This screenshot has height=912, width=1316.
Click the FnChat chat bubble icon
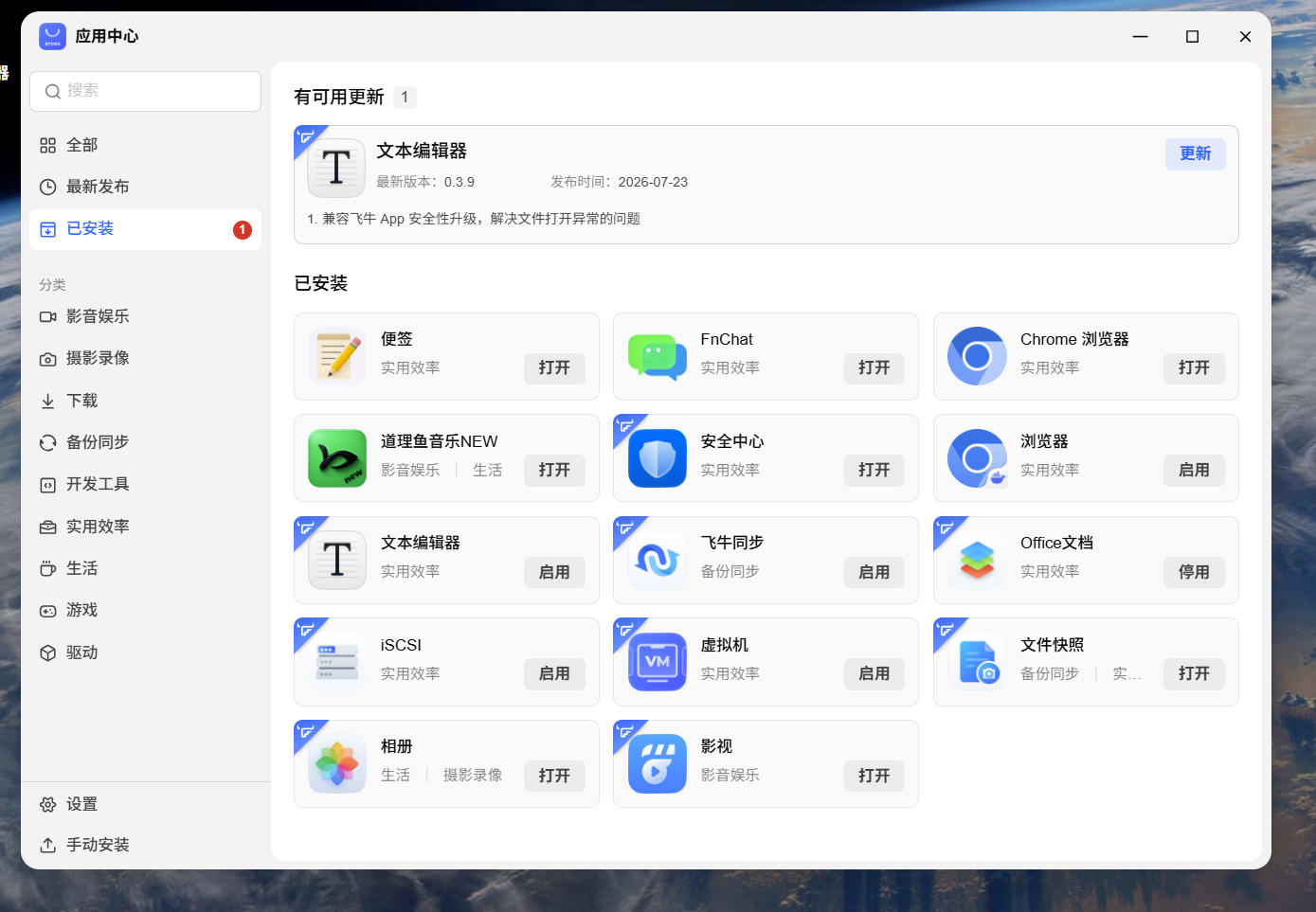click(x=658, y=356)
